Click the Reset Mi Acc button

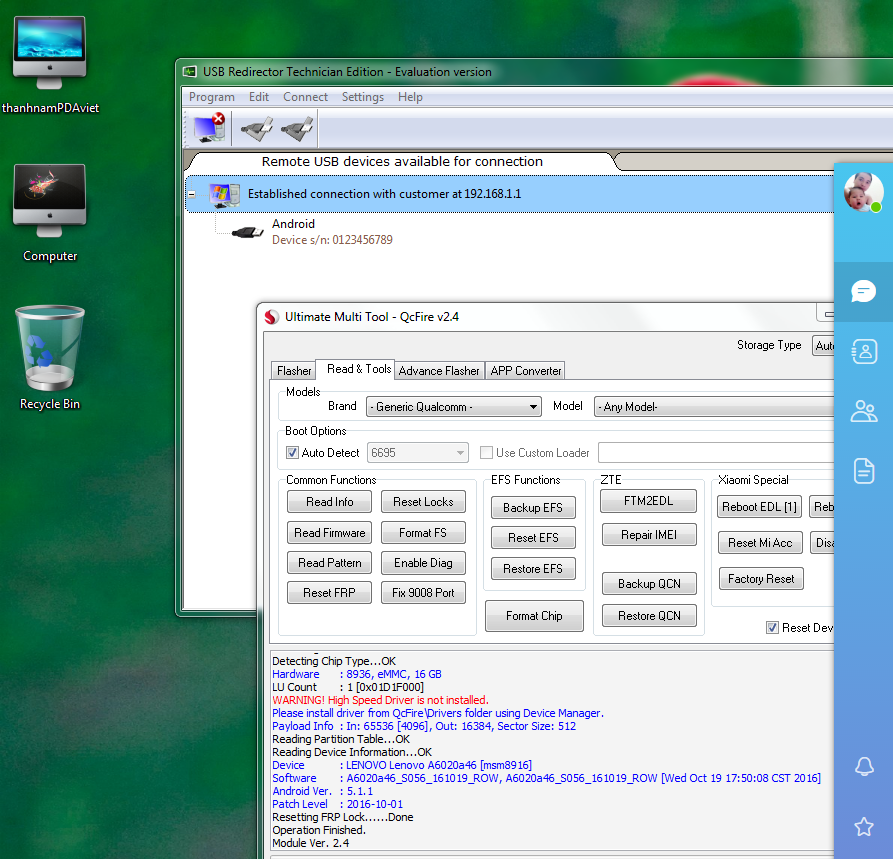tap(760, 542)
